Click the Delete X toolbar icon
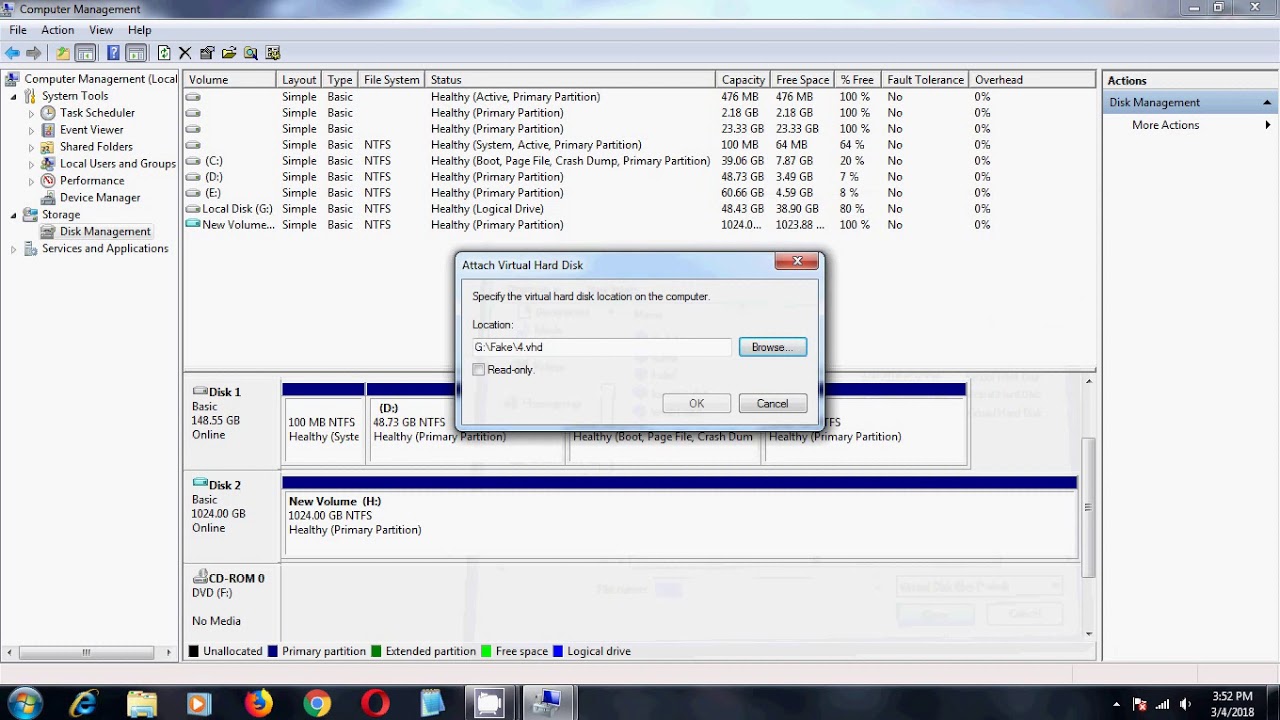 (x=185, y=53)
